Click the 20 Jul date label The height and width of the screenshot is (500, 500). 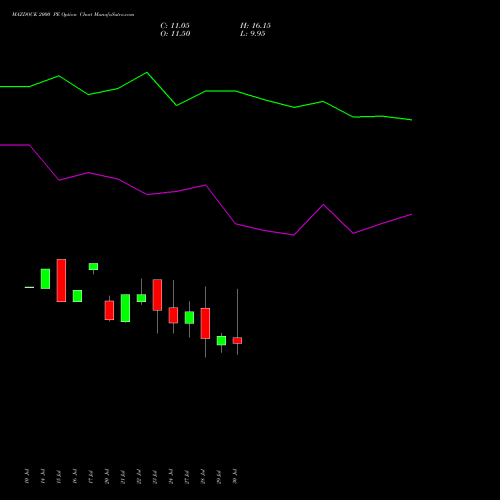(x=107, y=476)
